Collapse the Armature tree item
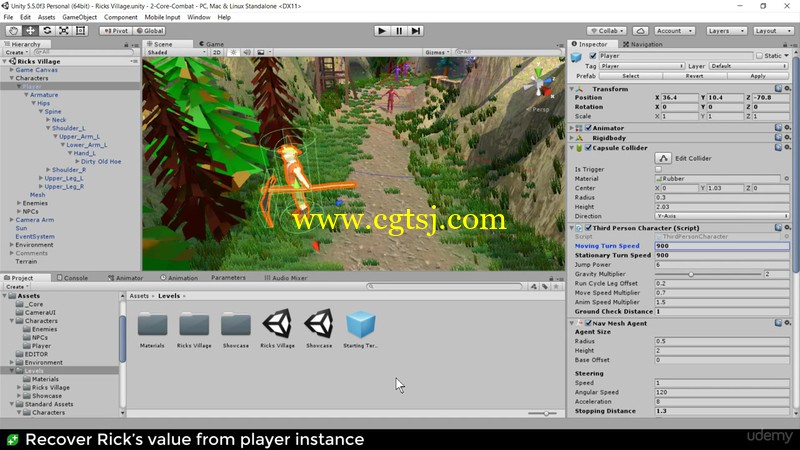This screenshot has width=800, height=450. tap(26, 95)
